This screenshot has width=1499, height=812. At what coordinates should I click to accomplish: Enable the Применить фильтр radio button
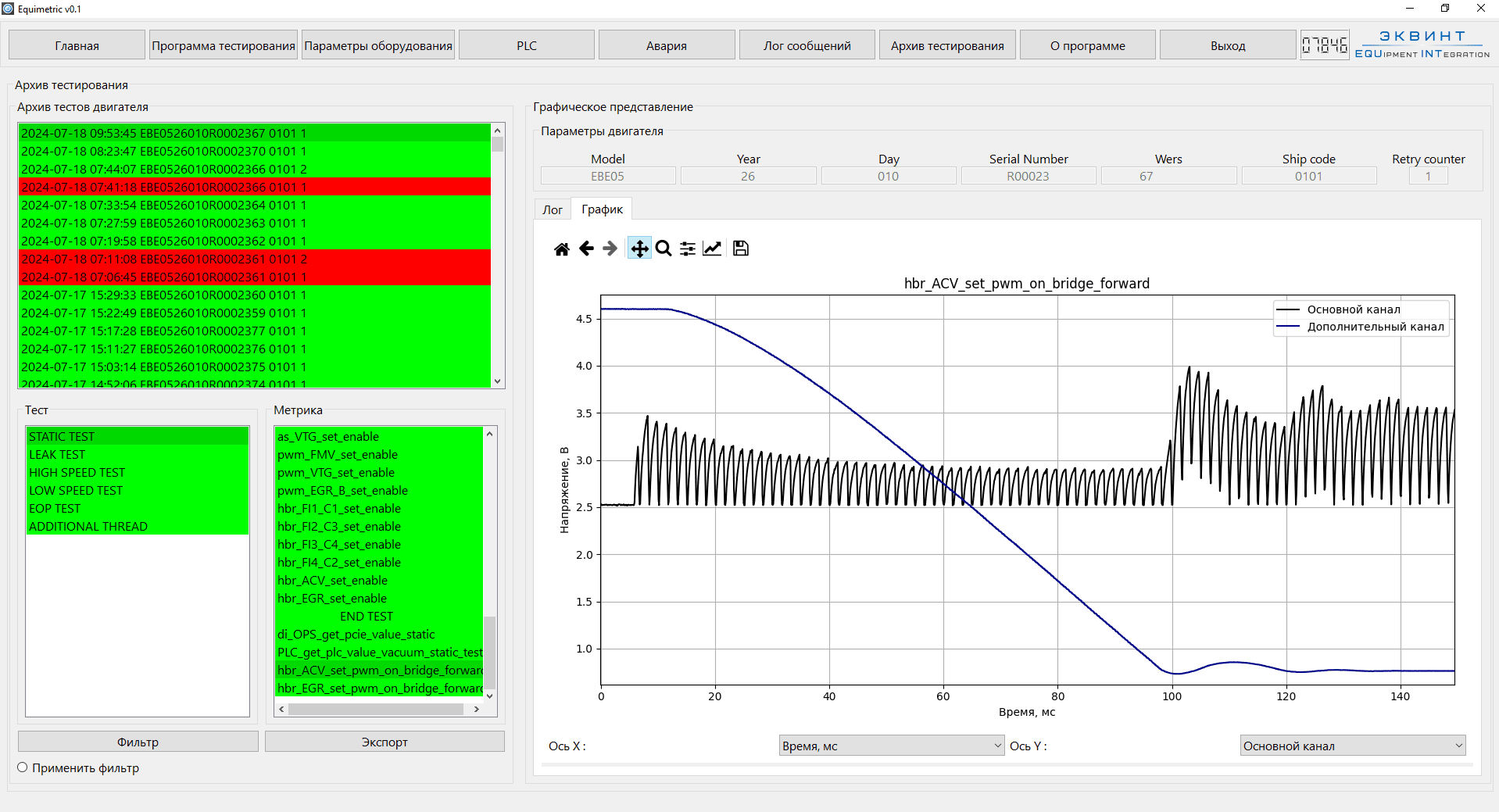click(x=23, y=767)
